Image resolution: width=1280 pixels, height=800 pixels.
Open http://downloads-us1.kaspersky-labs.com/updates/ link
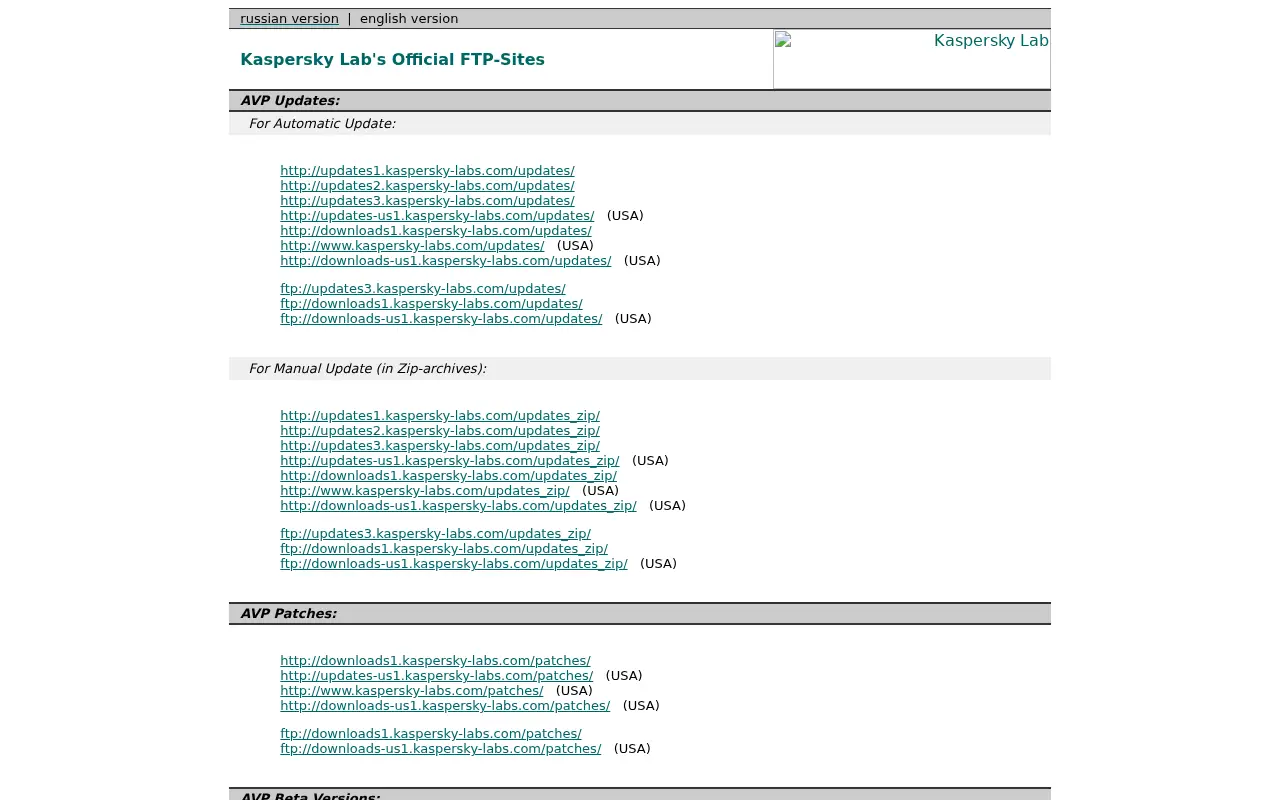(446, 261)
